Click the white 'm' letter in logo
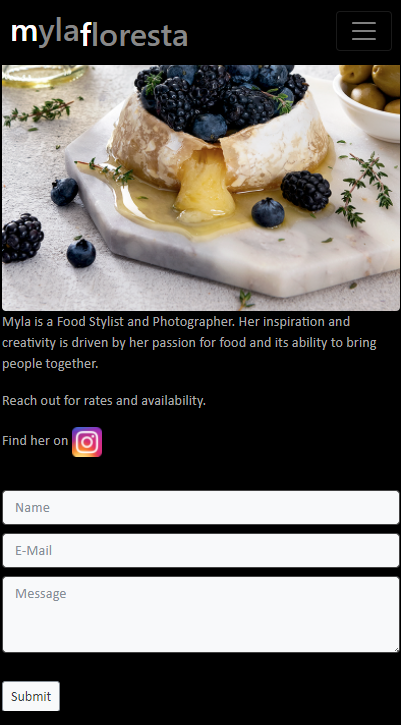This screenshot has height=725, width=401. click(x=24, y=32)
